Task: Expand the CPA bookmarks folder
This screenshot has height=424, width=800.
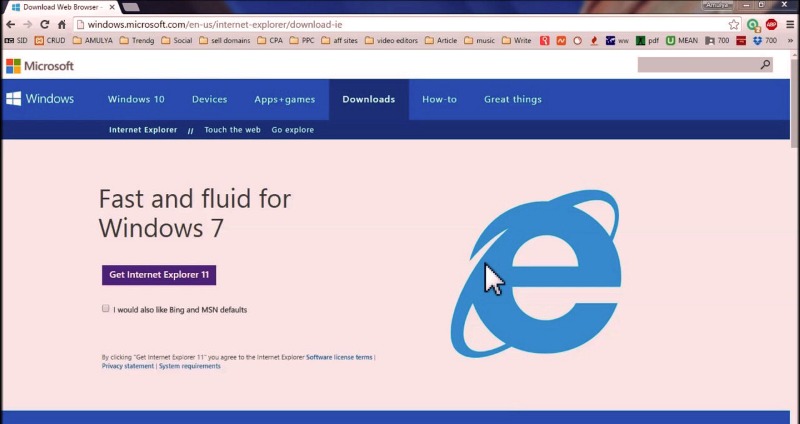Action: pos(270,40)
